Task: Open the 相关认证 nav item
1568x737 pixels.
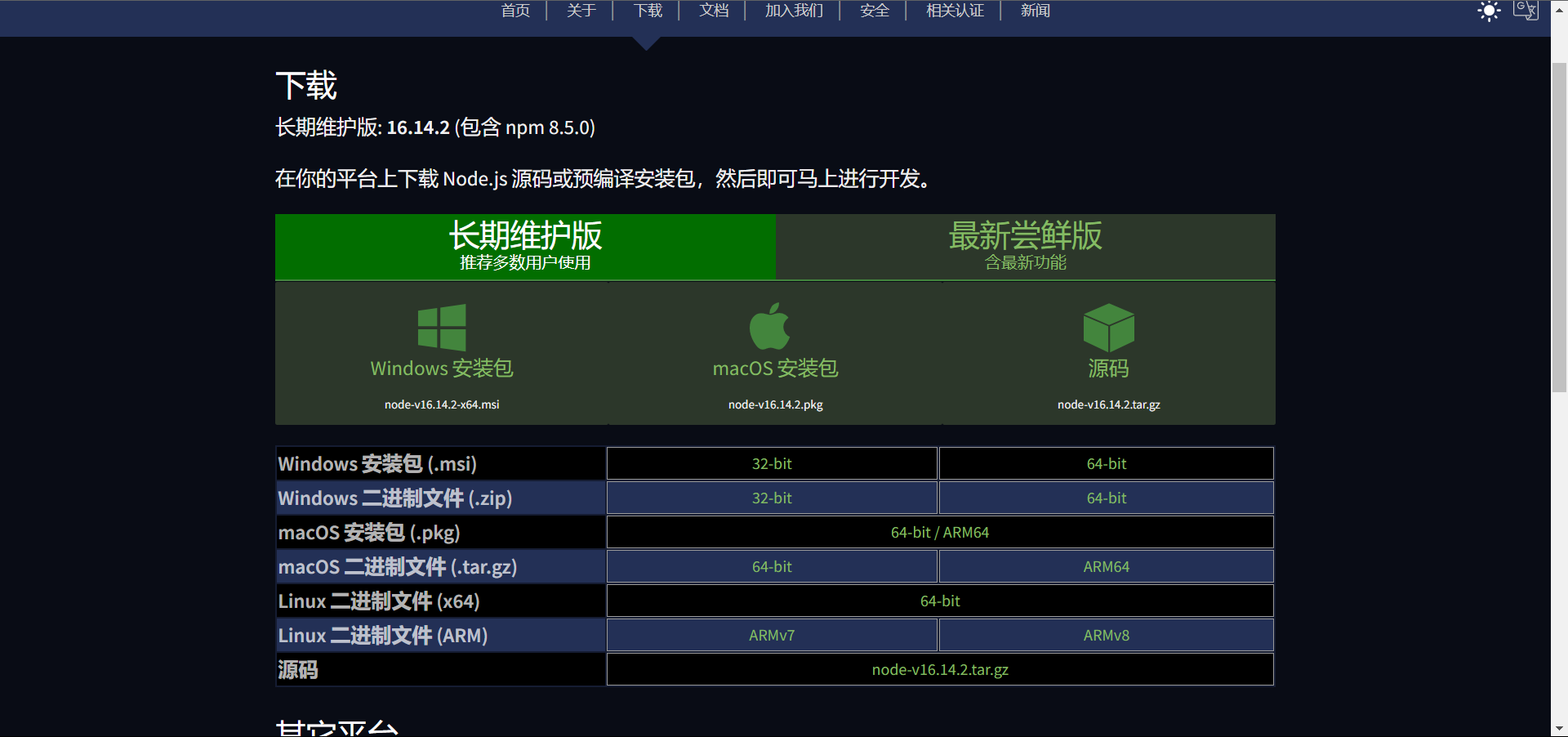Action: click(x=955, y=11)
